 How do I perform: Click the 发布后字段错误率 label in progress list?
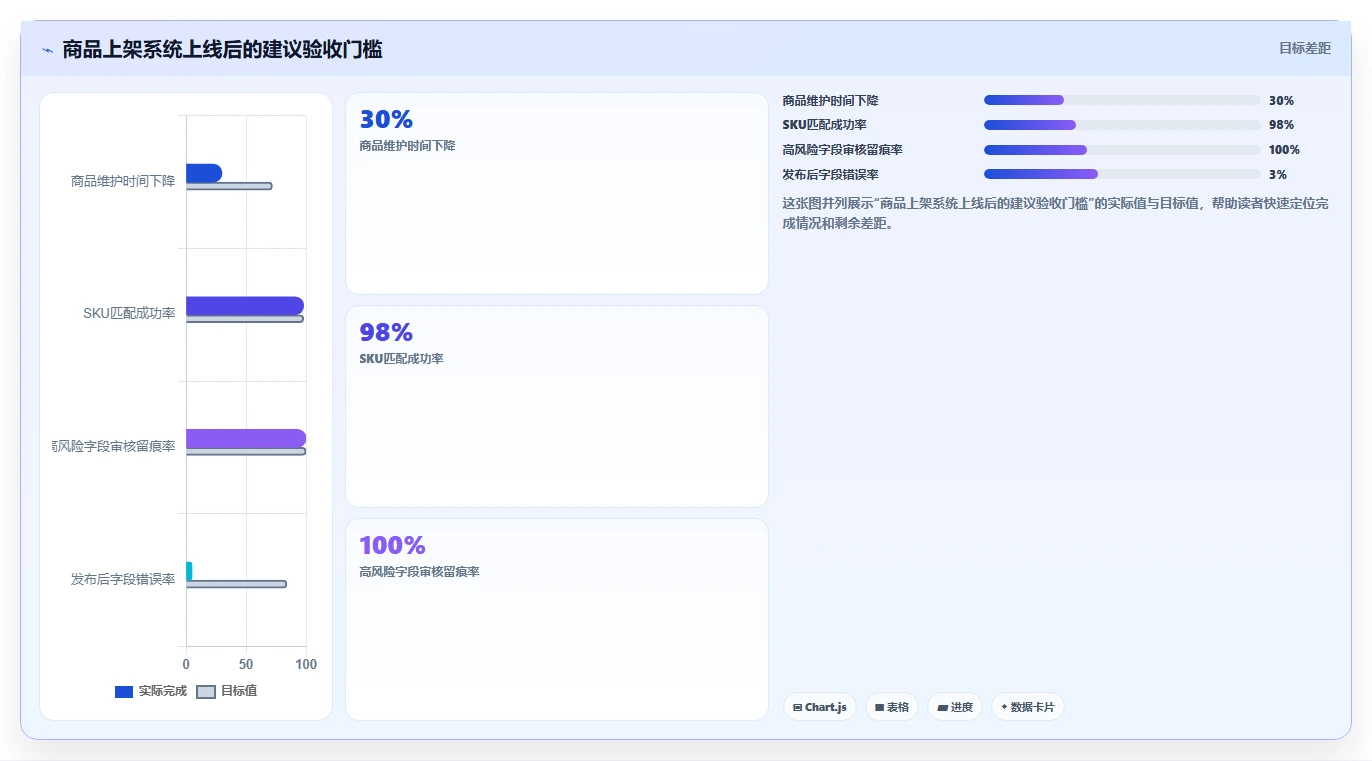point(830,174)
